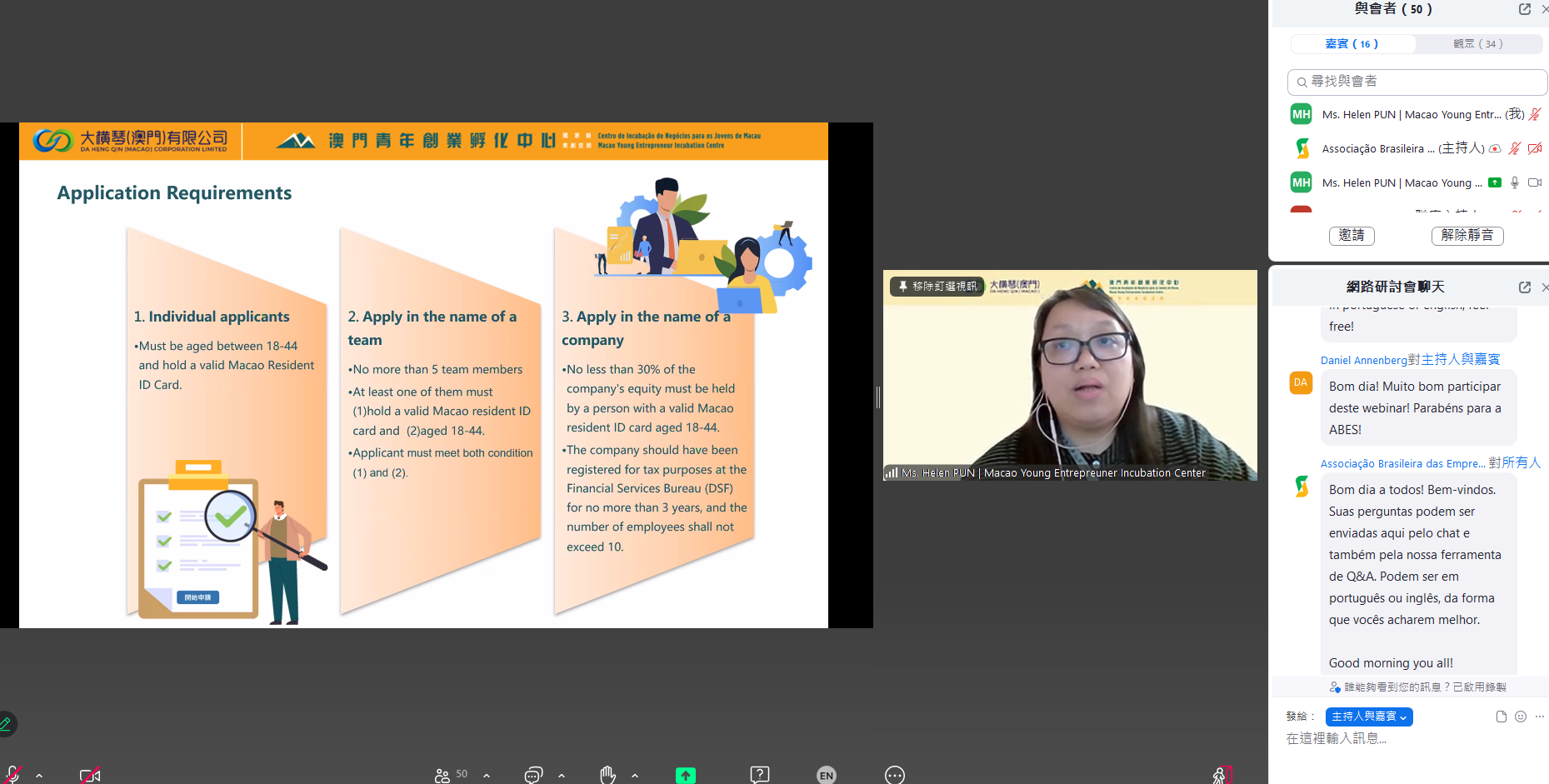This screenshot has width=1549, height=784.
Task: Select Associação Brasileira host participant row
Action: (x=1417, y=148)
